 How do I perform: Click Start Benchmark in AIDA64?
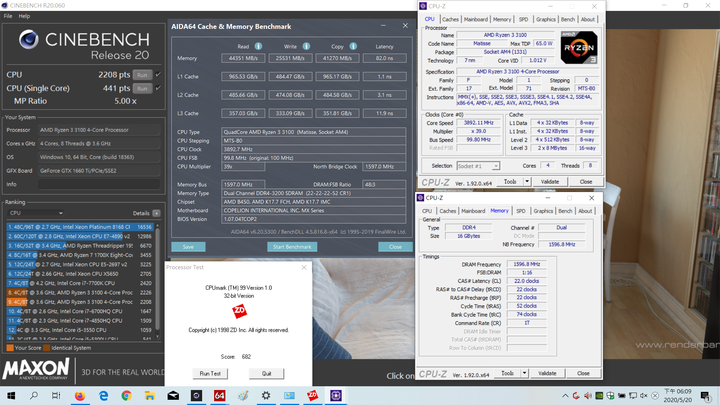(x=292, y=247)
